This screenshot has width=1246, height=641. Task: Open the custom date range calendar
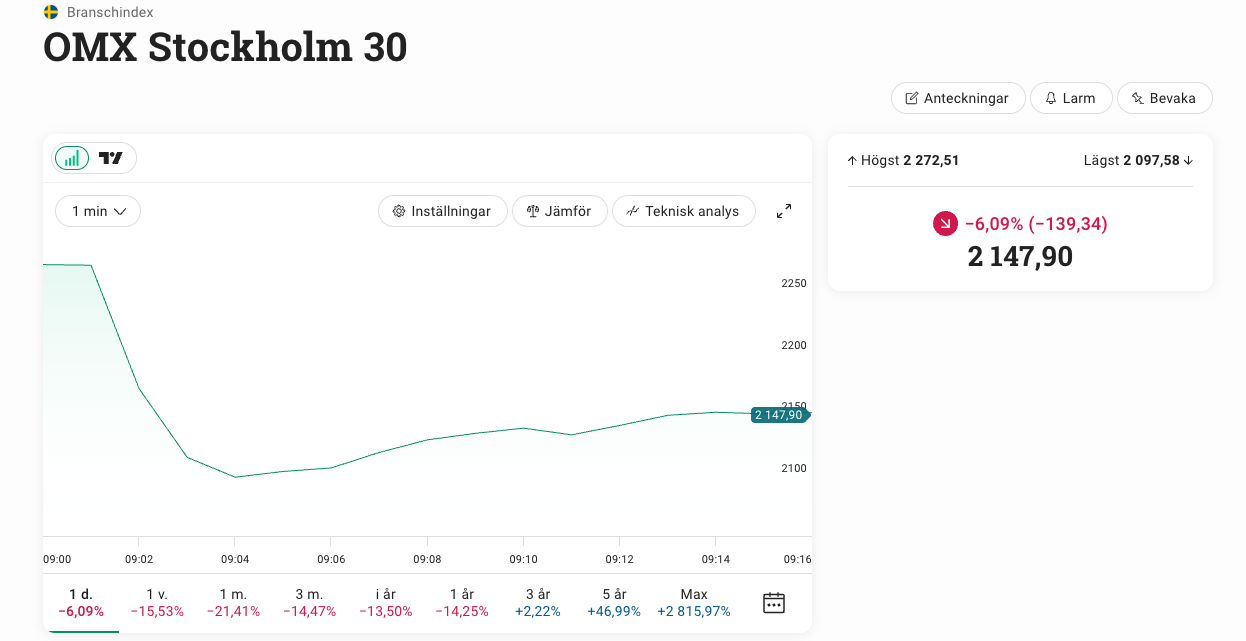point(774,603)
